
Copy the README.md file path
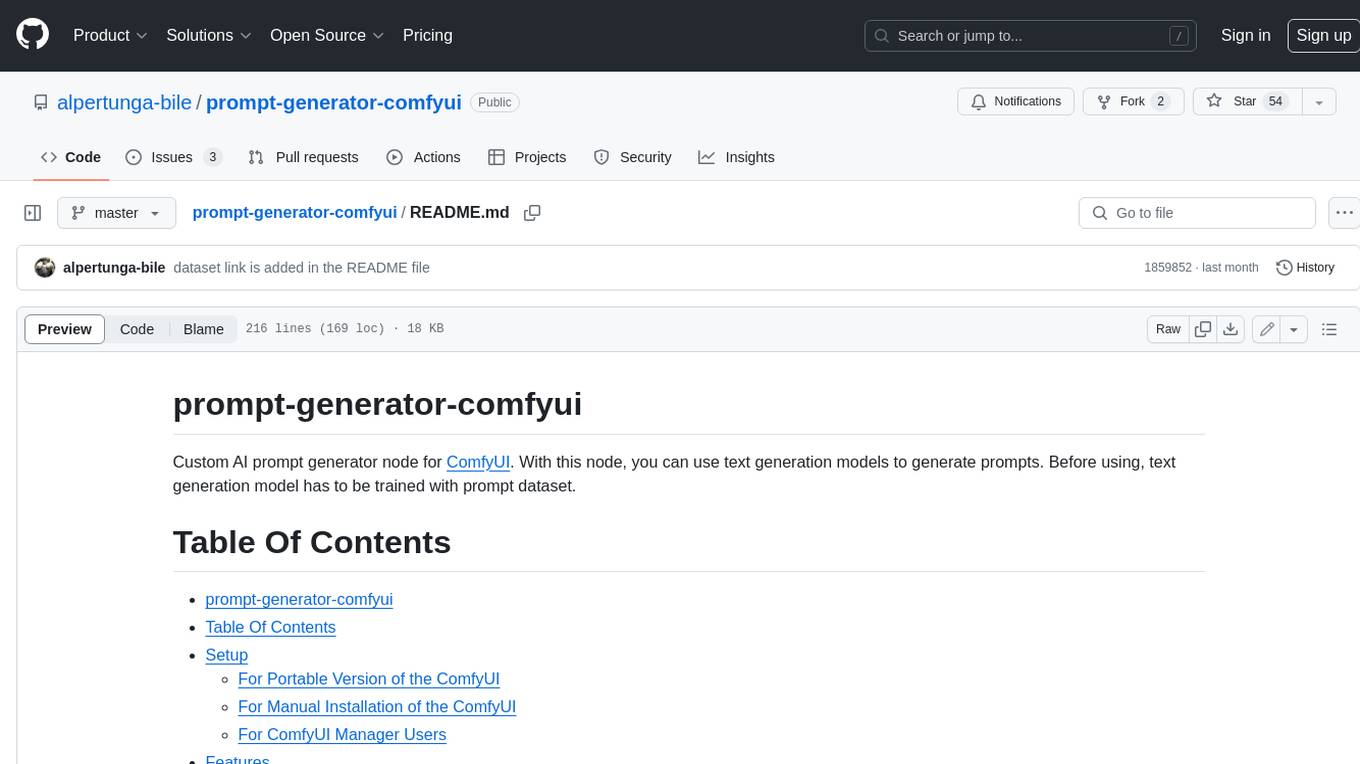(x=532, y=212)
